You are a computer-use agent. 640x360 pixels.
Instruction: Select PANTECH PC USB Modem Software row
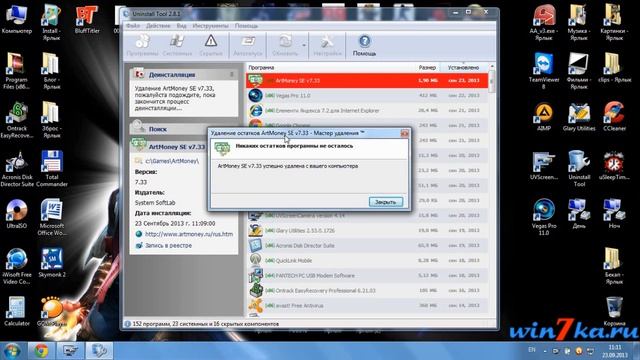coord(367,276)
